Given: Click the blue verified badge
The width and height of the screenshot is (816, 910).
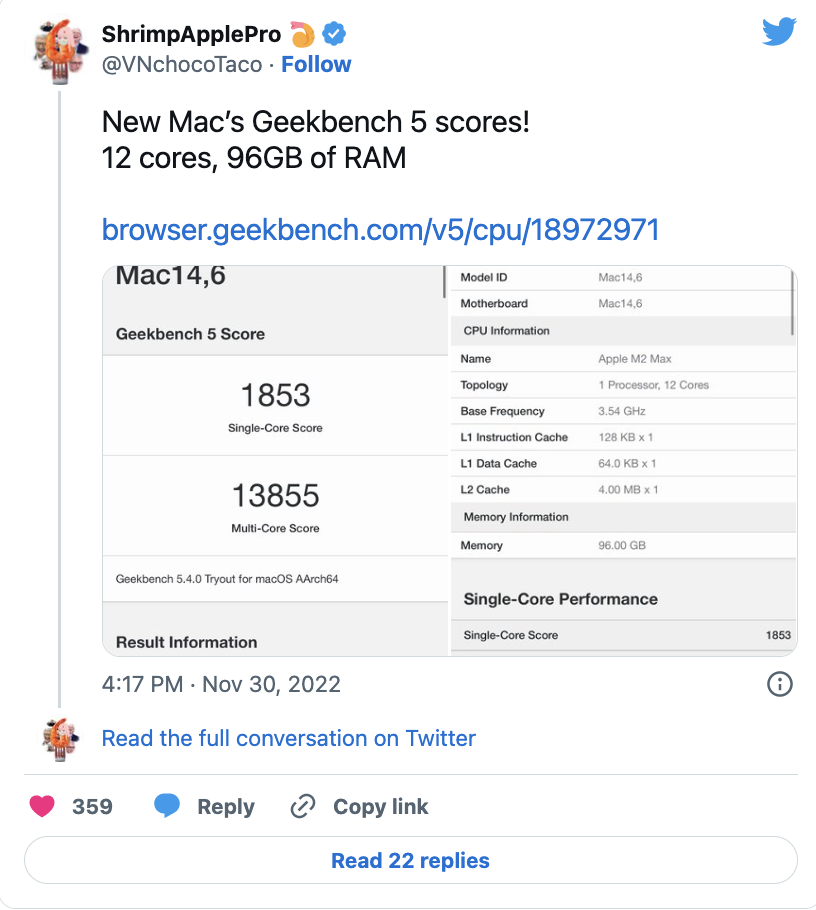Looking at the screenshot, I should (x=334, y=35).
